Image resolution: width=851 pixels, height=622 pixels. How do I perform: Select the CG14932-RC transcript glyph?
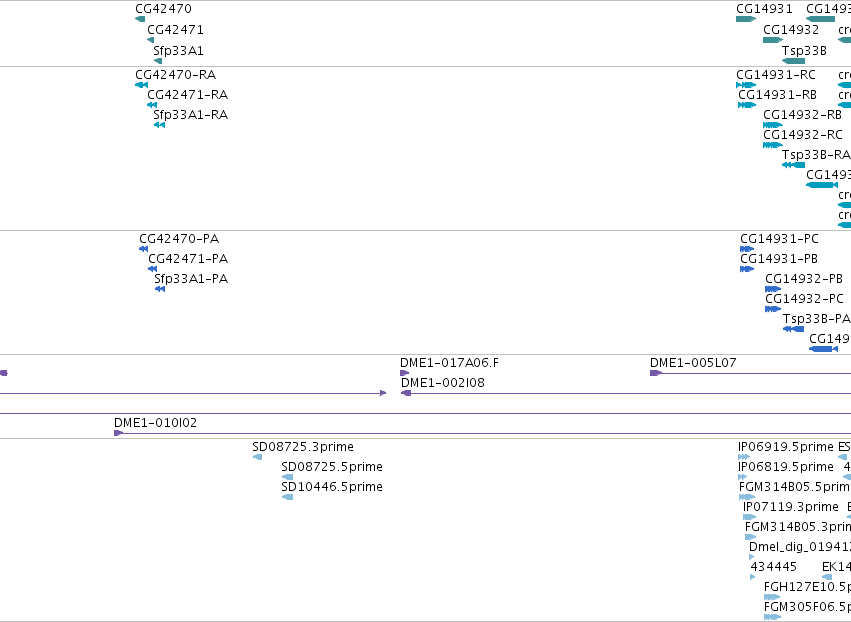773,145
